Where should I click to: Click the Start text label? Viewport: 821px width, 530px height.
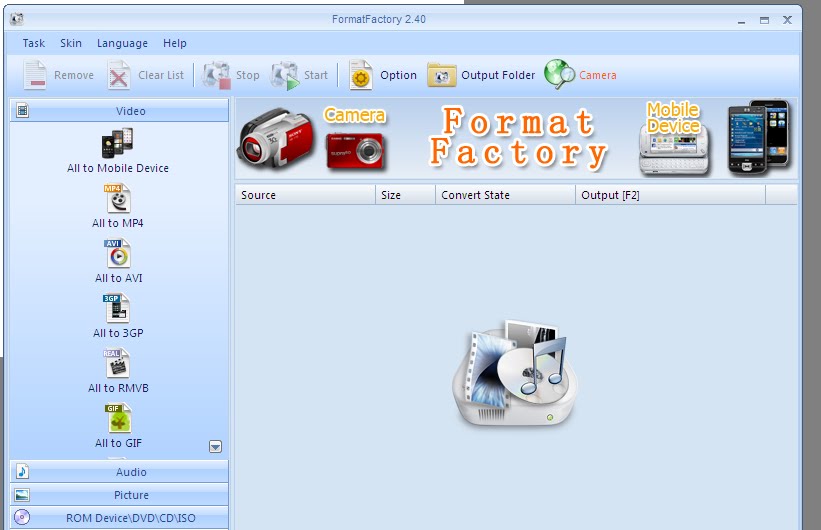[316, 75]
